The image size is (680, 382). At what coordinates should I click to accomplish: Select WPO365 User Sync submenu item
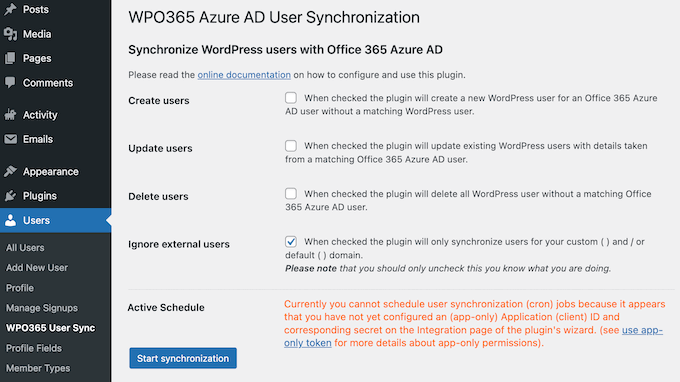(x=50, y=328)
